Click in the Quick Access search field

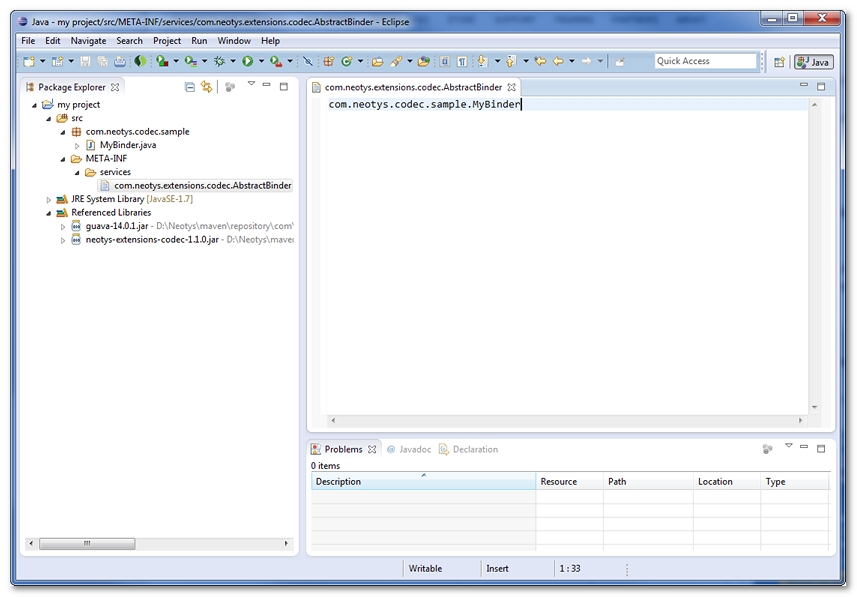[x=705, y=62]
